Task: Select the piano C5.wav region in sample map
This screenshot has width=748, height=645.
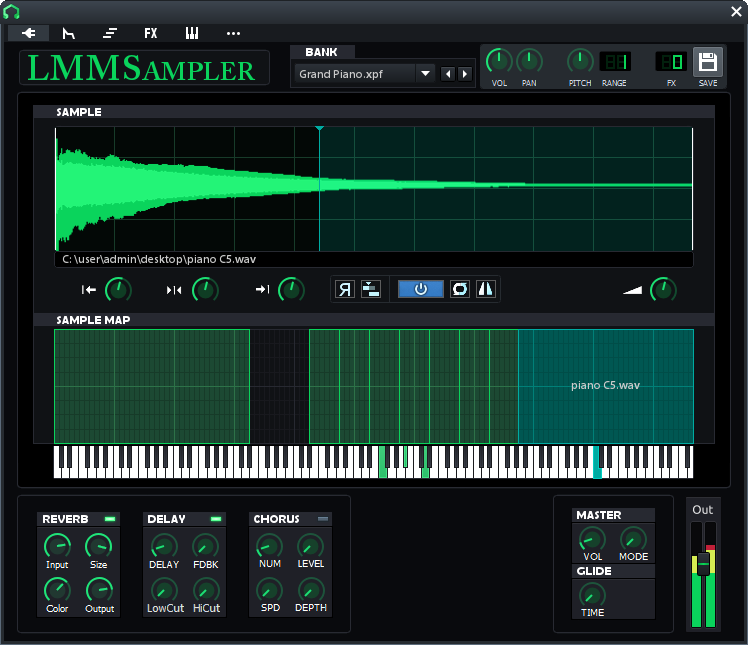Action: tap(606, 386)
